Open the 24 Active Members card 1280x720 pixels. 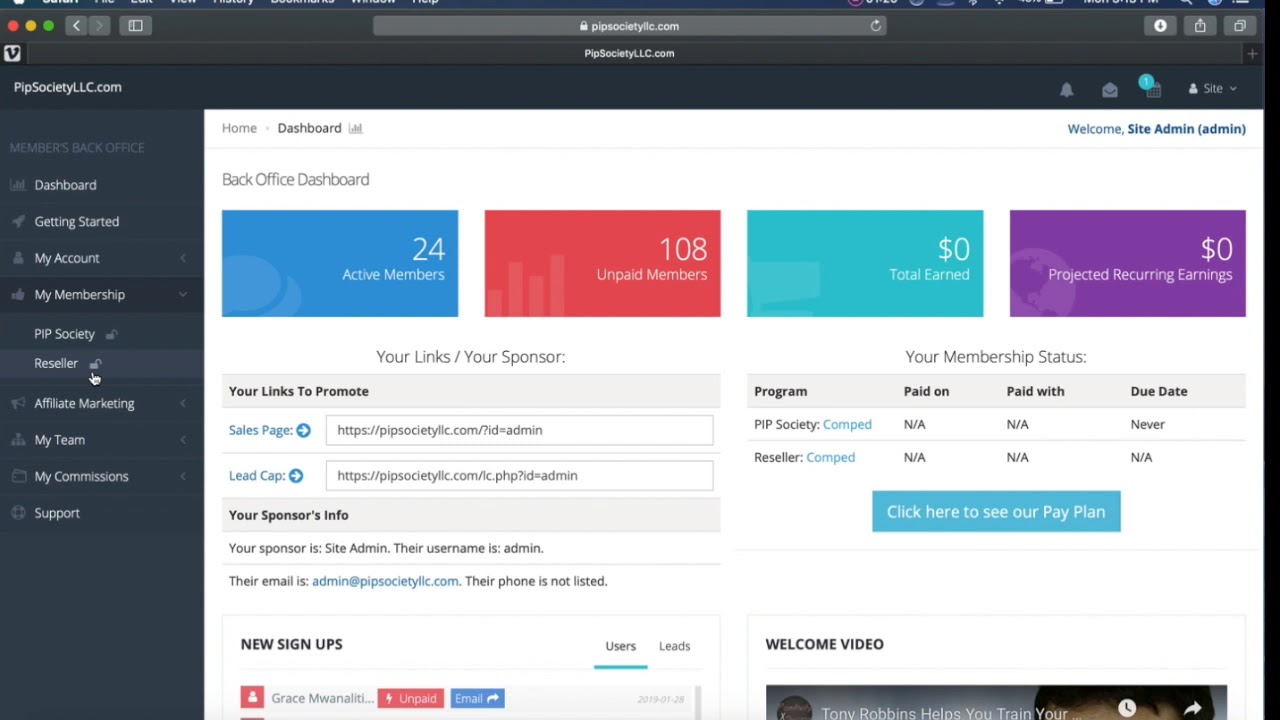[x=340, y=263]
